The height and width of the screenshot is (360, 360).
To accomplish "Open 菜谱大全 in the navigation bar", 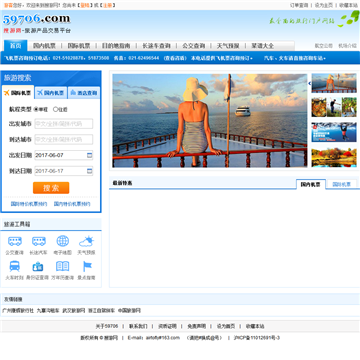I will 263,46.
